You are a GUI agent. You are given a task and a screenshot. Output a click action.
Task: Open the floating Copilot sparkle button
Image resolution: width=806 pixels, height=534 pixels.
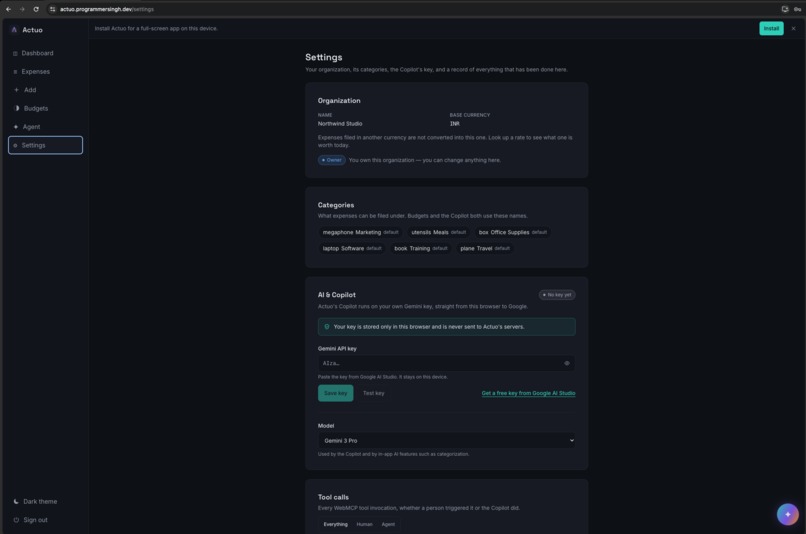click(x=787, y=514)
